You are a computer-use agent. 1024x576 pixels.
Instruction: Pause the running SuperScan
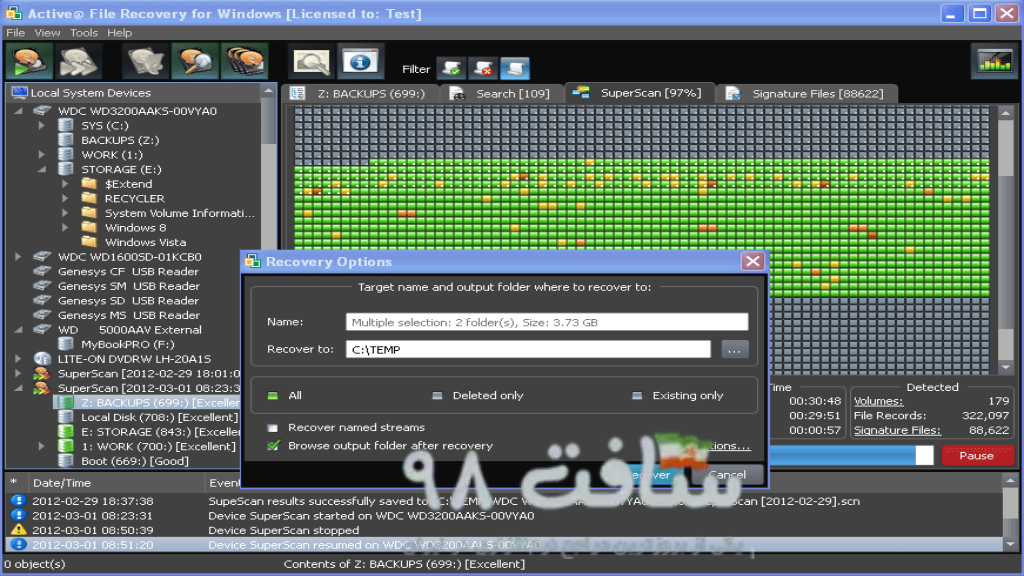click(977, 456)
